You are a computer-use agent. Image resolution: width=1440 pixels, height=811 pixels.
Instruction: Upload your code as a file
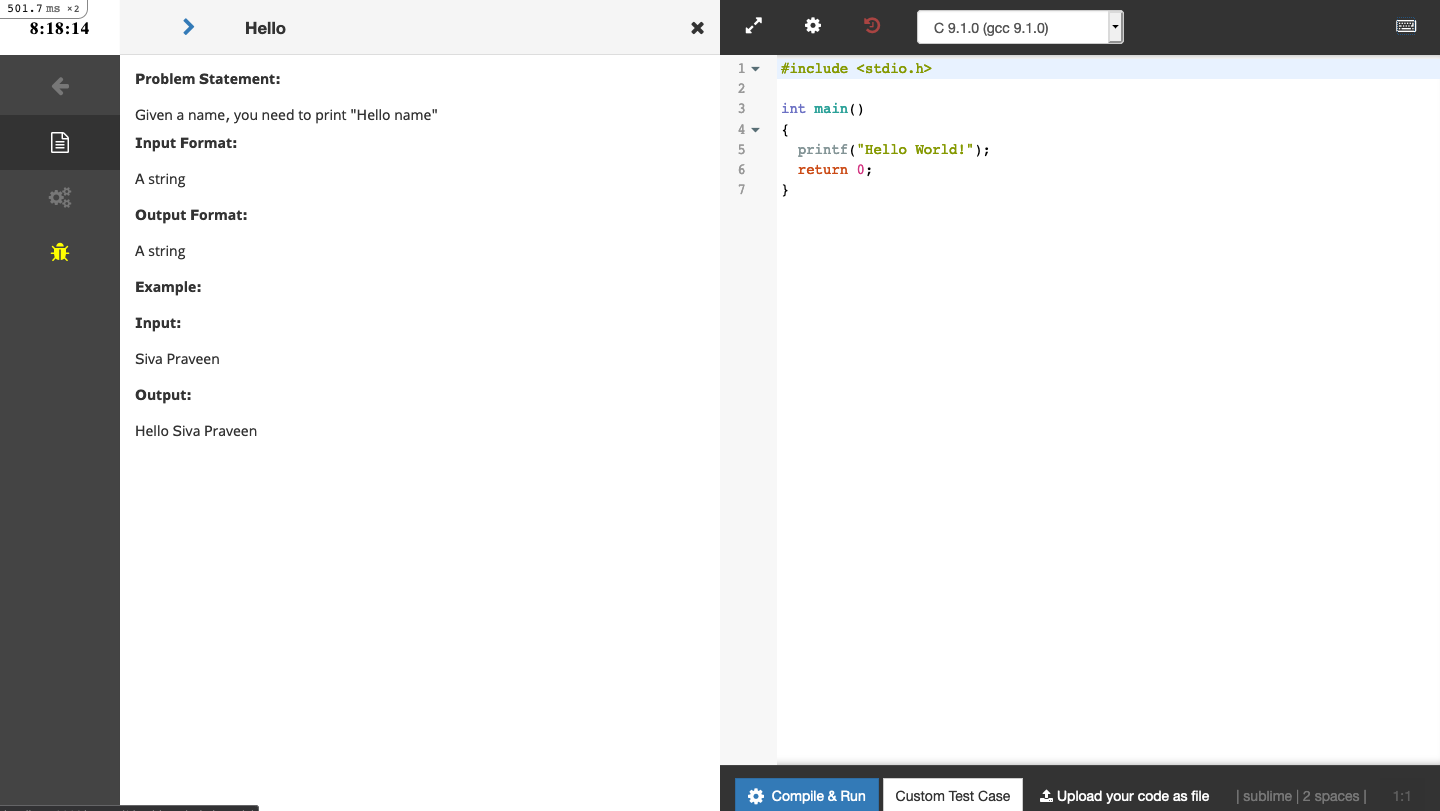(x=1124, y=795)
